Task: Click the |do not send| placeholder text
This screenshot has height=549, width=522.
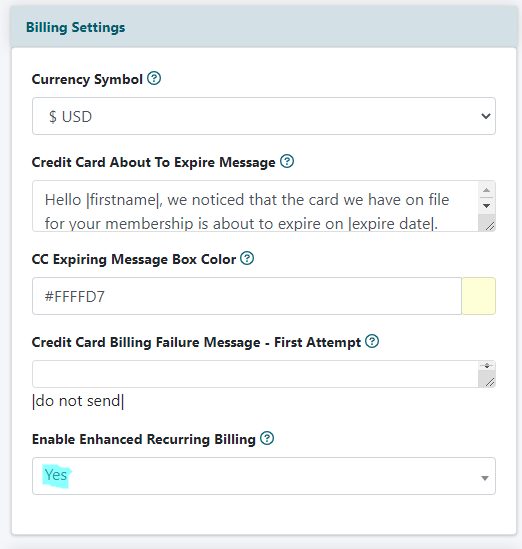Action: pyautogui.click(x=78, y=401)
